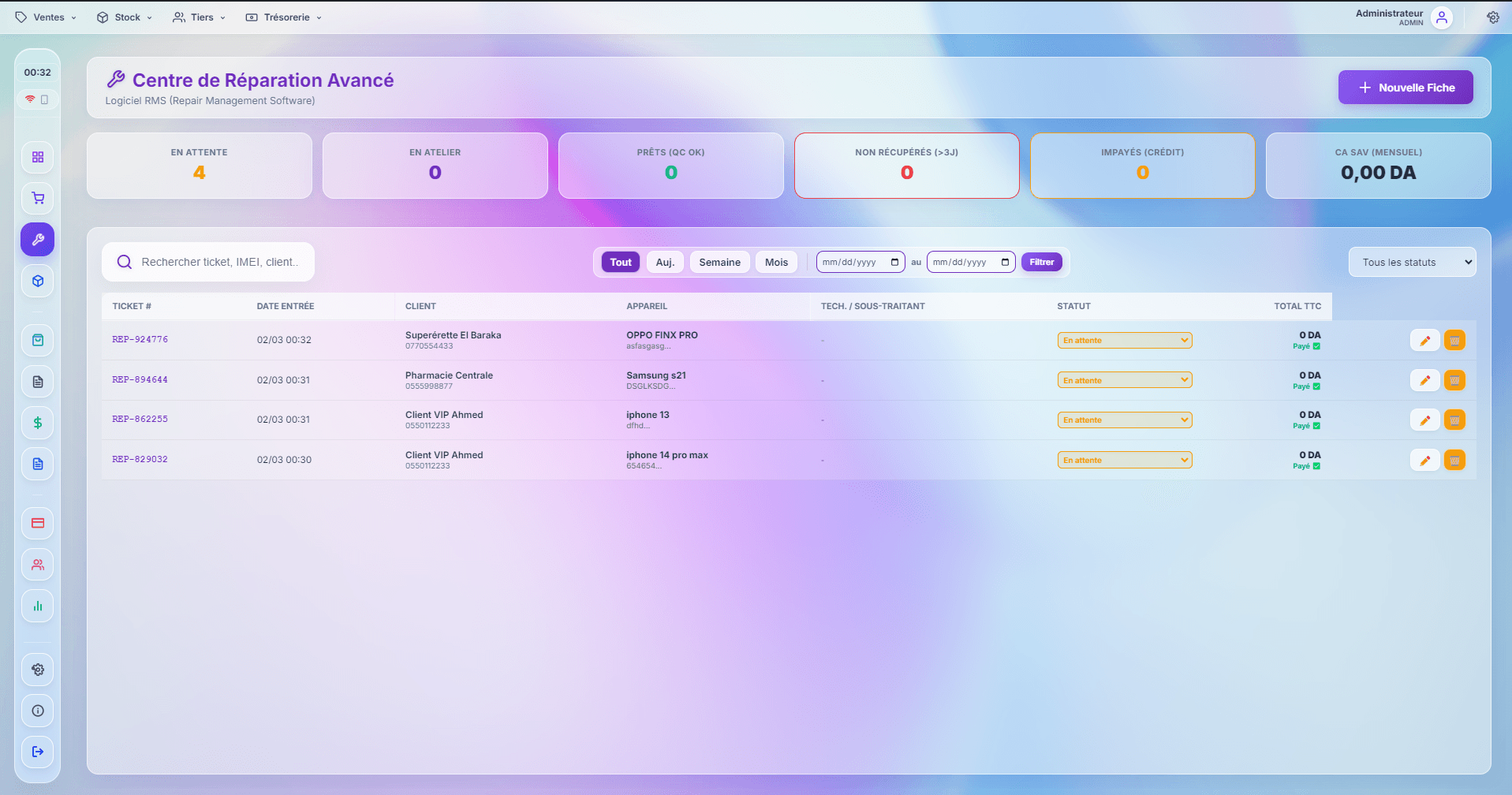
Task: Open ticket REP-862255 link
Action: click(x=140, y=419)
